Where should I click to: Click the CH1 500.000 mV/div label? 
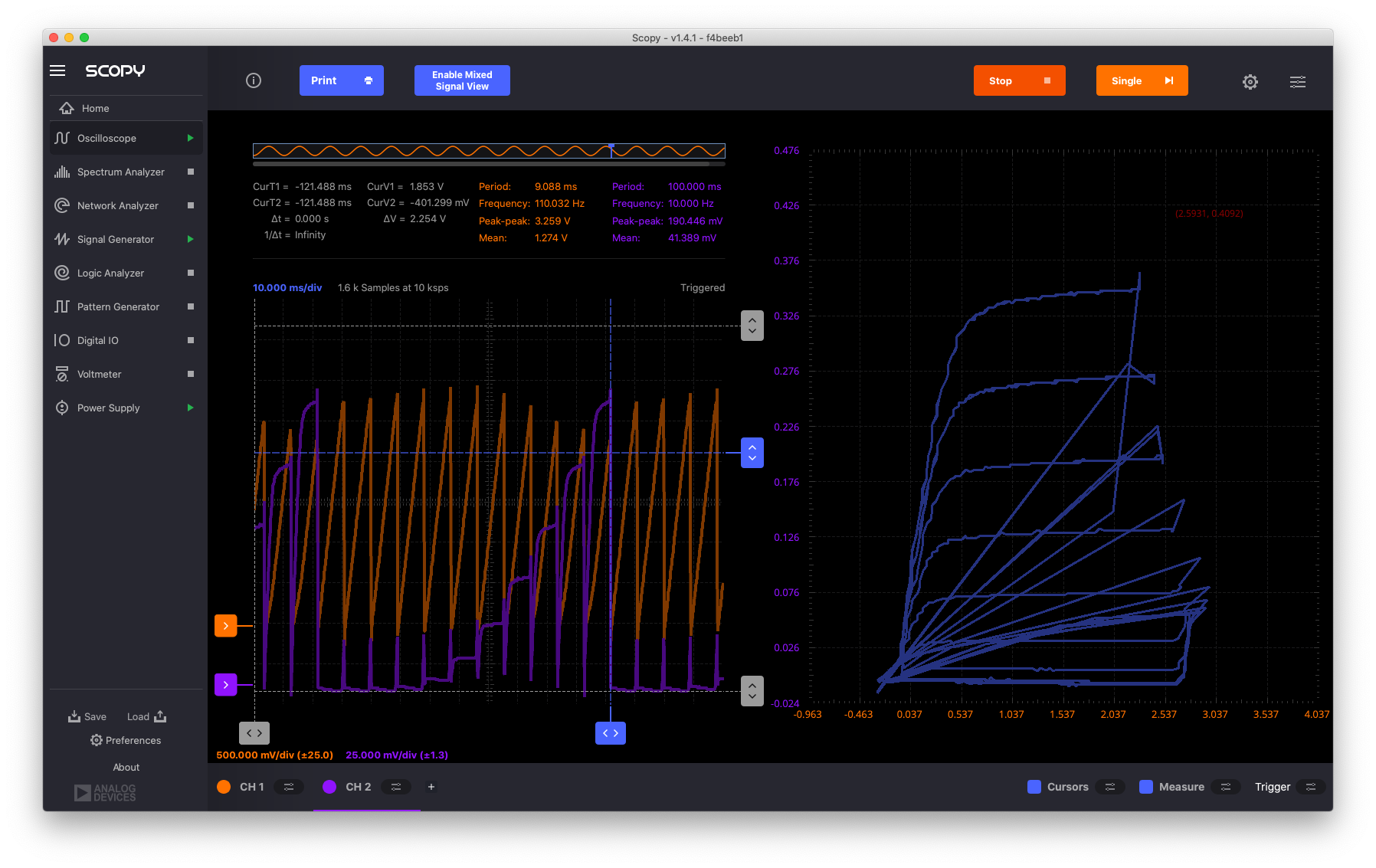[274, 755]
